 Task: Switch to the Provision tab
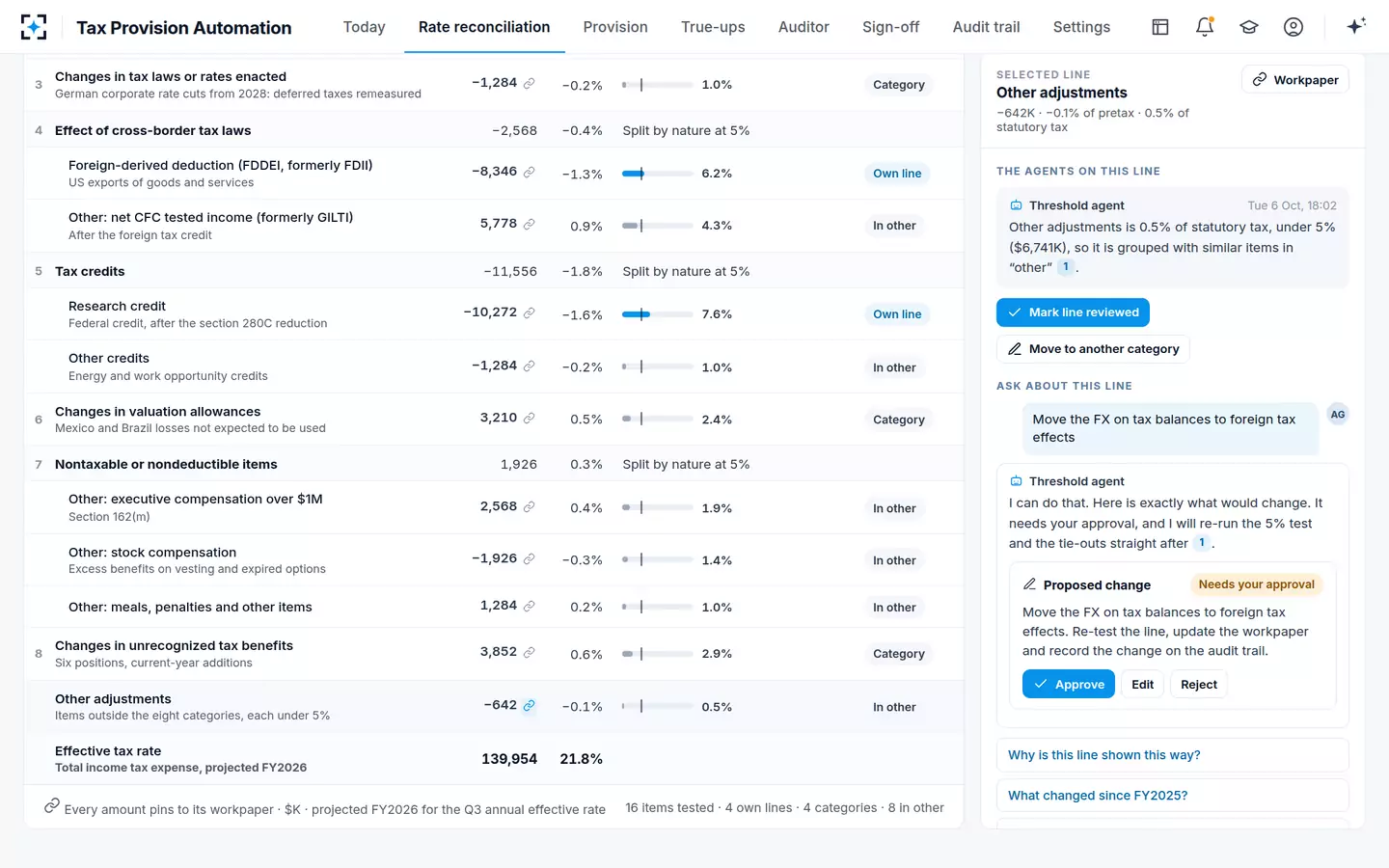point(615,27)
